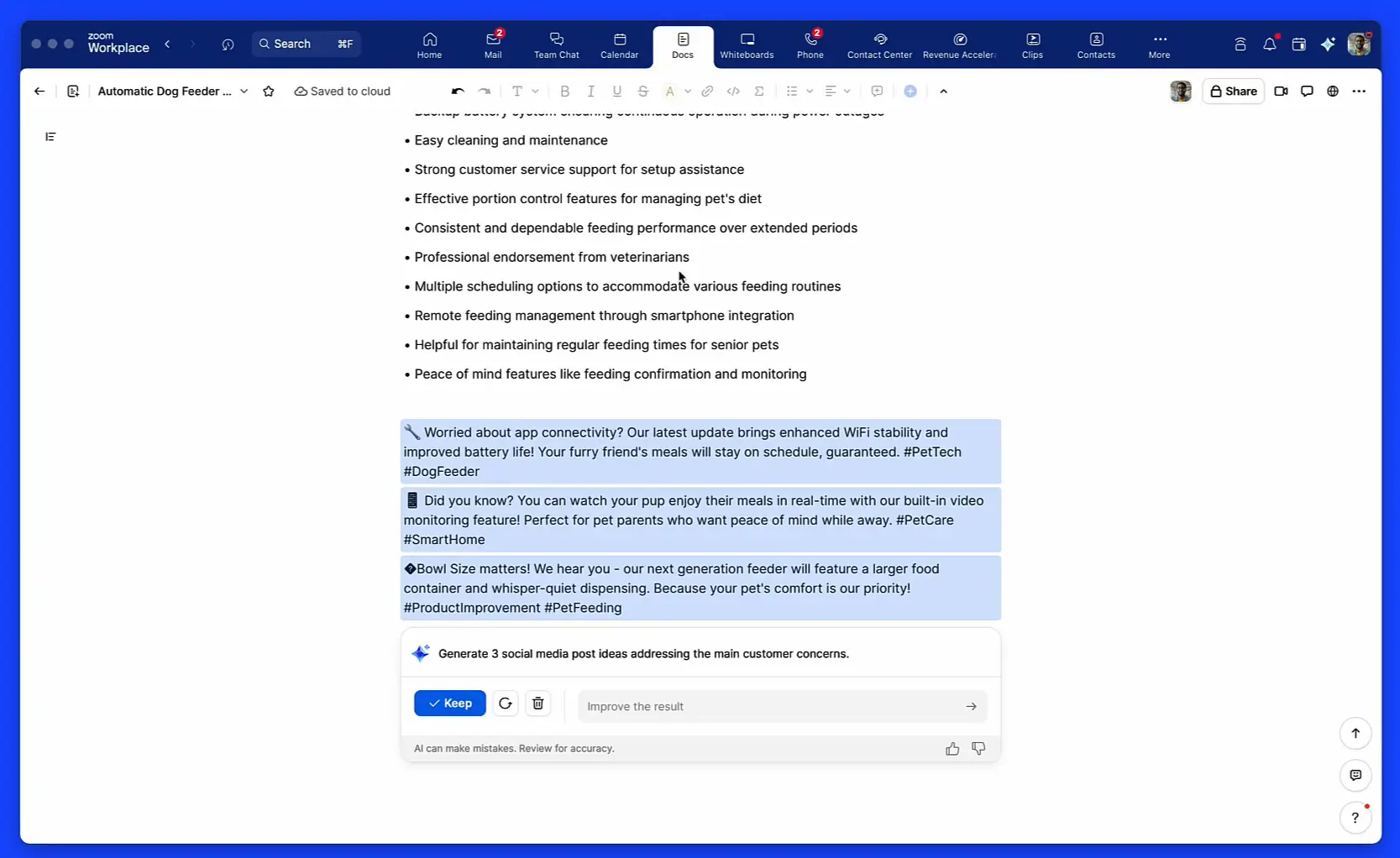Click the Share button
1400x858 pixels.
1234,92
